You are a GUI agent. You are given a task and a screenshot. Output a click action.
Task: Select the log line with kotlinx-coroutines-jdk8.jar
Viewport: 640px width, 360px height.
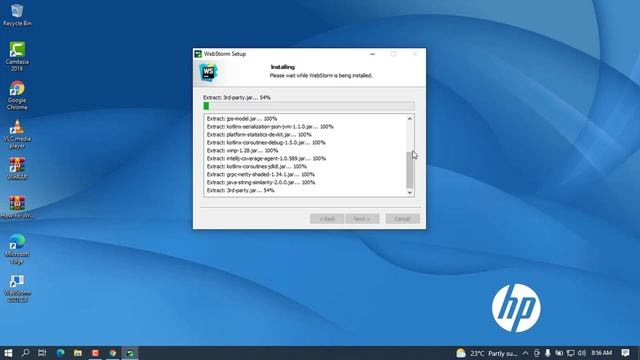256,167
